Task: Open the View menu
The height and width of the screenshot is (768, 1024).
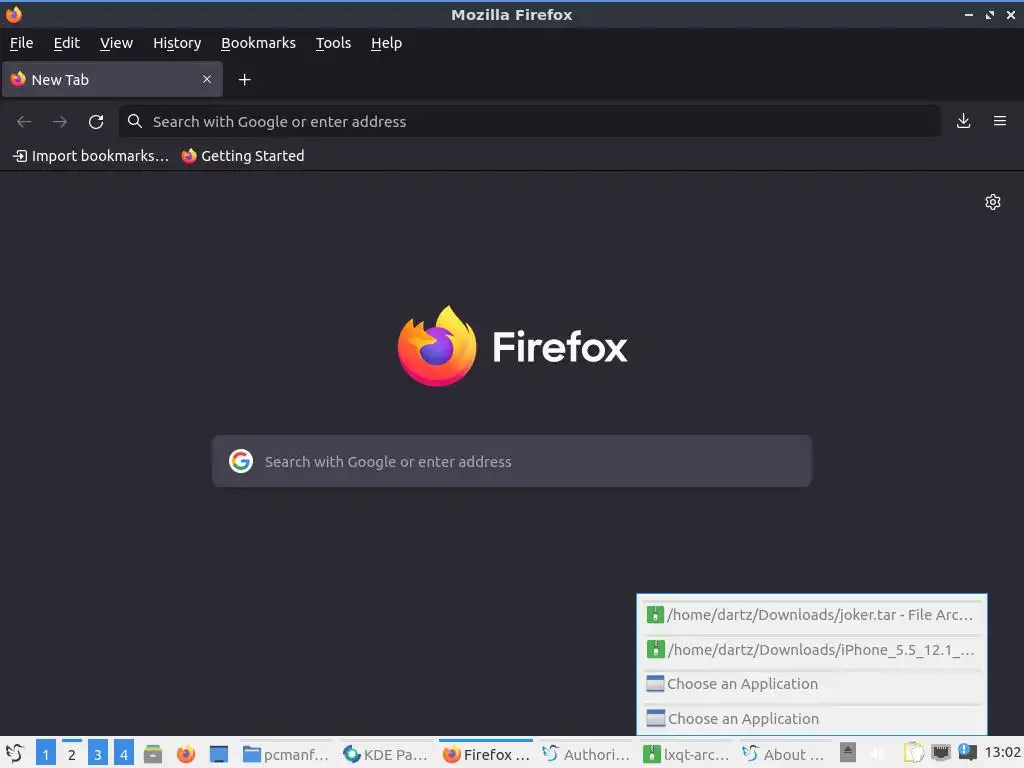Action: (116, 43)
